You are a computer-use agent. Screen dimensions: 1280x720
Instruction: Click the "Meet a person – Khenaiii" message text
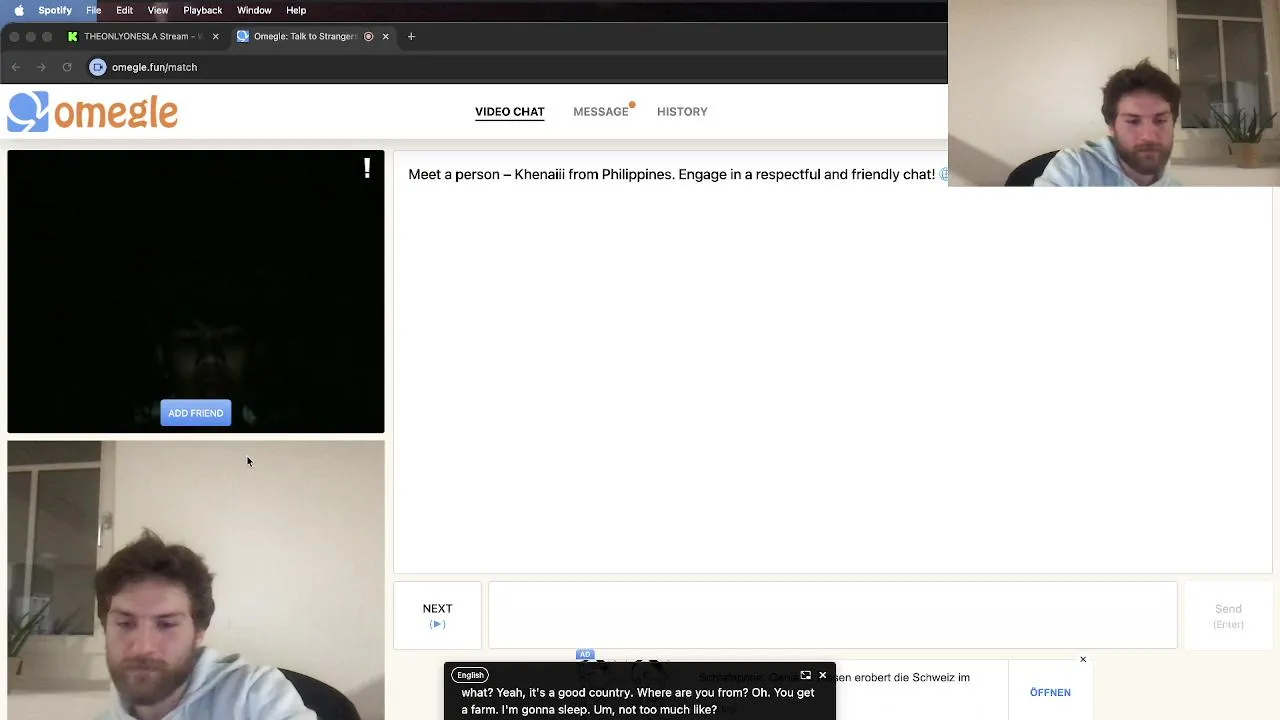click(x=671, y=174)
